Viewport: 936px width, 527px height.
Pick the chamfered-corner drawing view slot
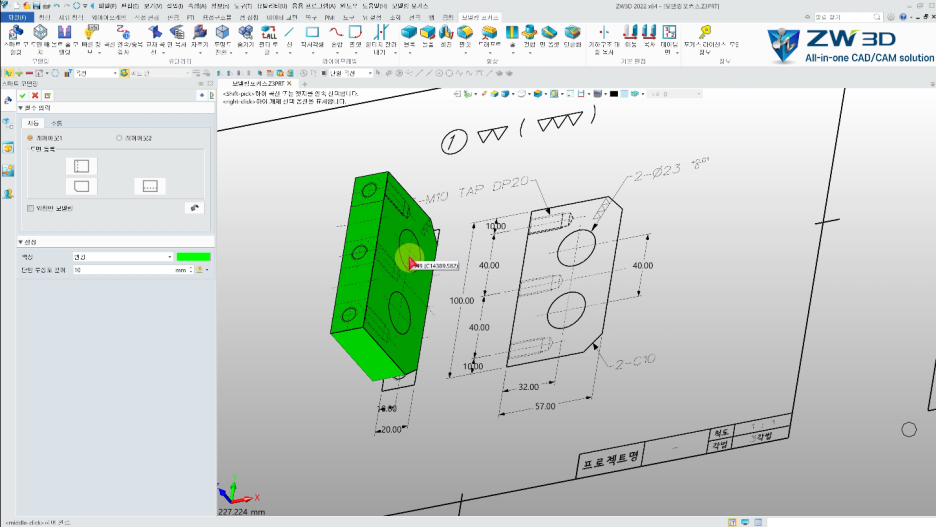pyautogui.click(x=81, y=186)
